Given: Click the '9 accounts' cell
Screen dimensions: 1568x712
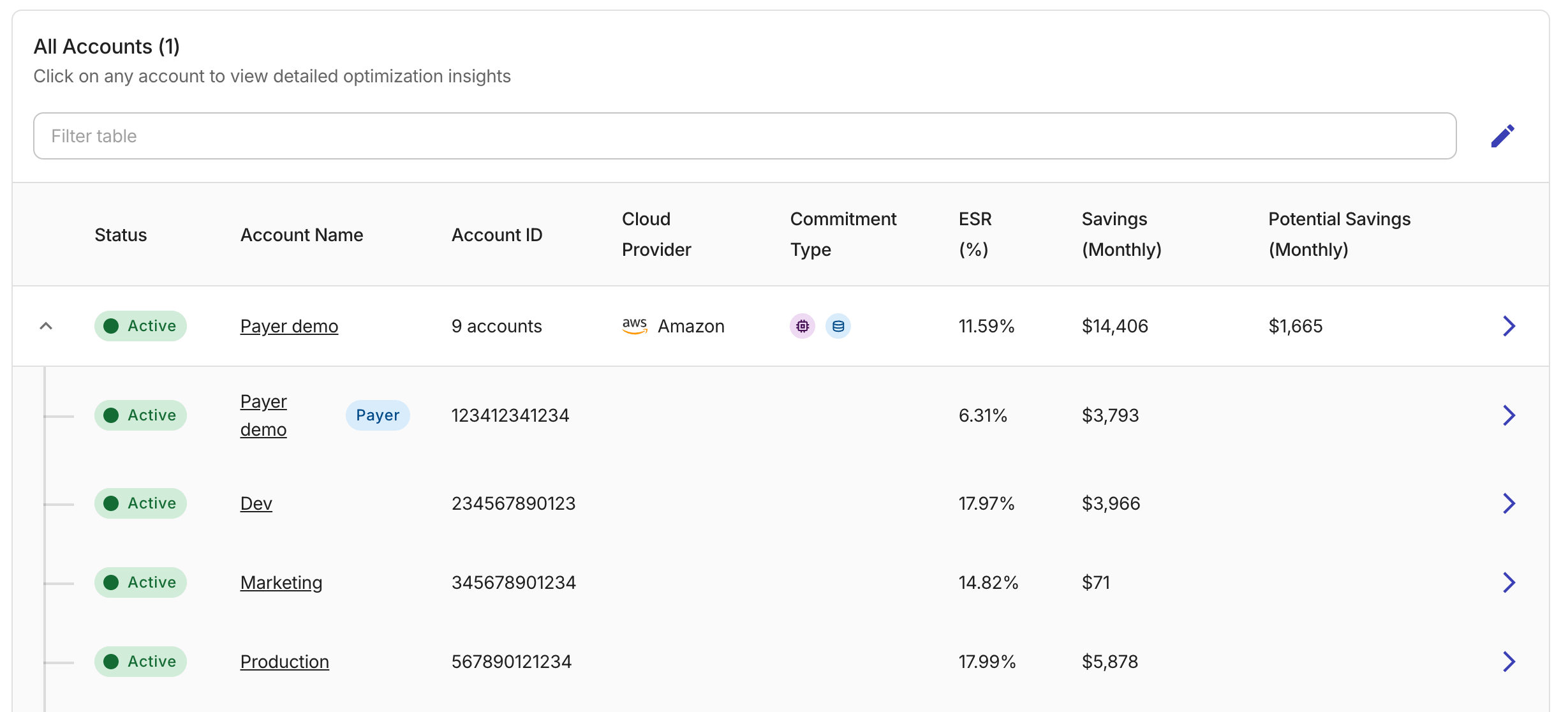Looking at the screenshot, I should tap(496, 326).
